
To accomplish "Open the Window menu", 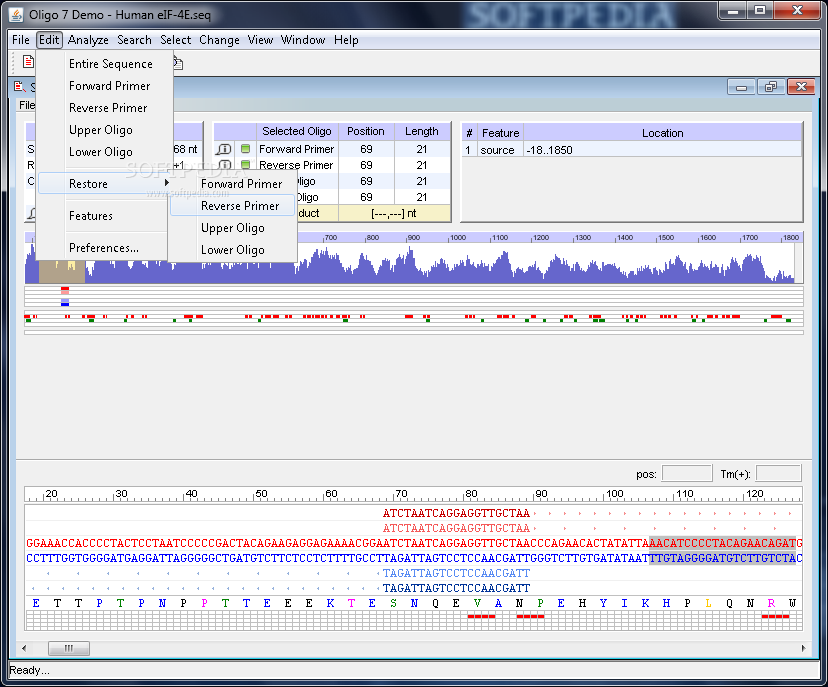I will point(303,40).
